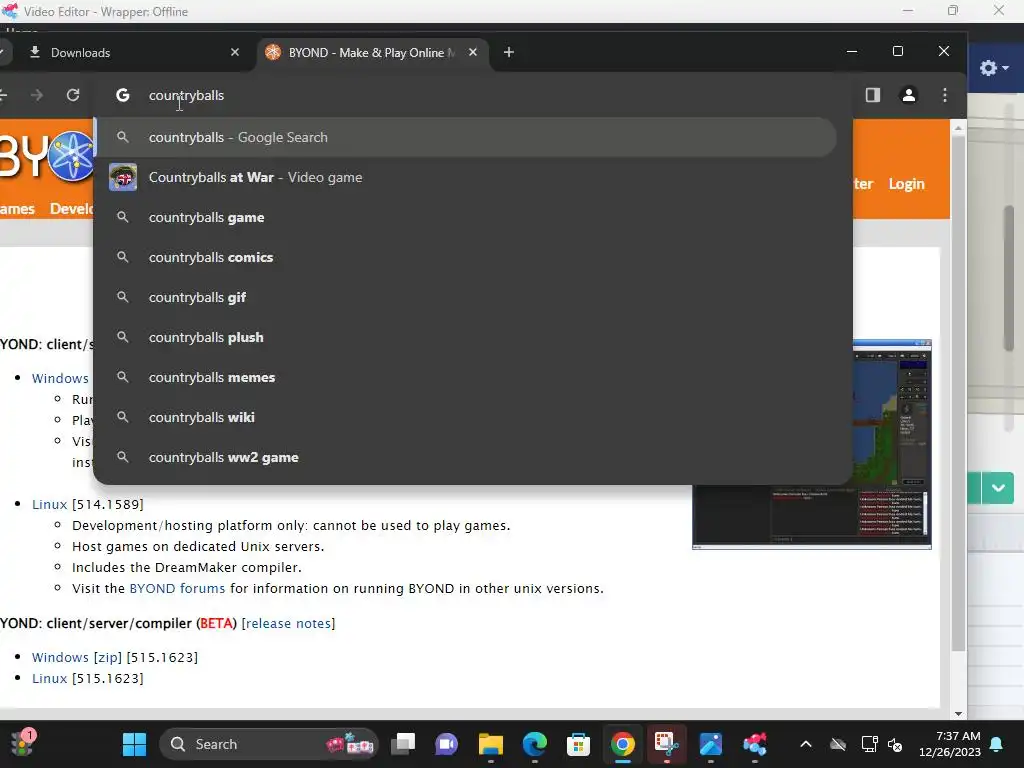Open the Chrome profile avatar menu
The width and height of the screenshot is (1024, 768).
click(x=908, y=95)
